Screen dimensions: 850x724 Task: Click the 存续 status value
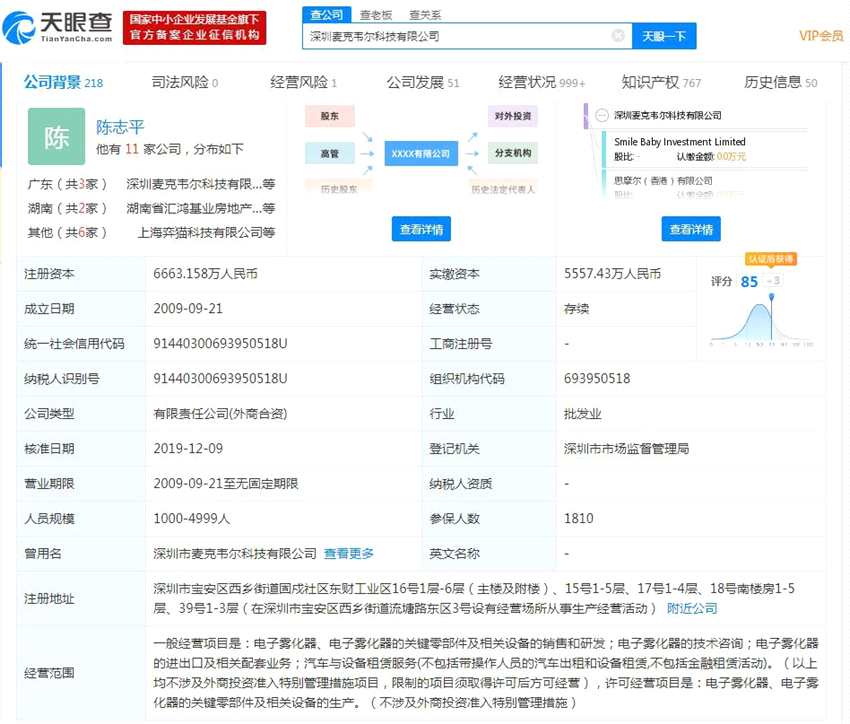point(576,309)
